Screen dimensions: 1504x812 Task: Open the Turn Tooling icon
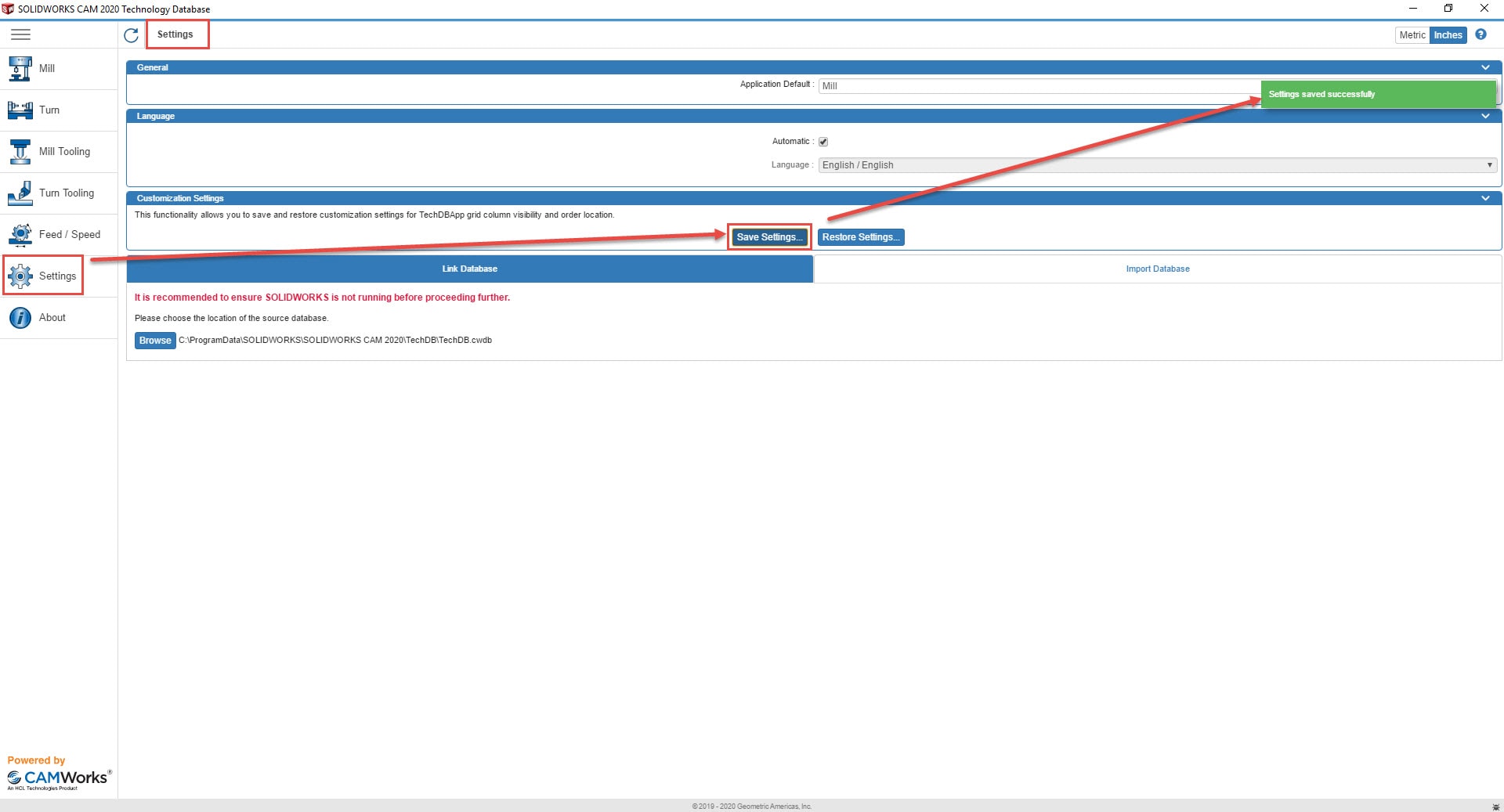click(x=20, y=193)
